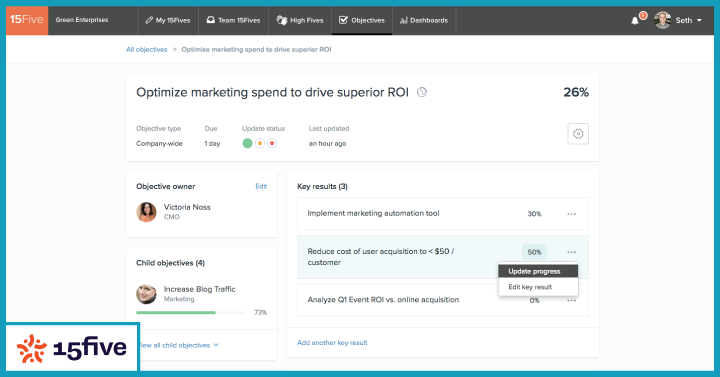Set update status to orange
Viewport: 720px width, 377px height.
pyautogui.click(x=259, y=143)
